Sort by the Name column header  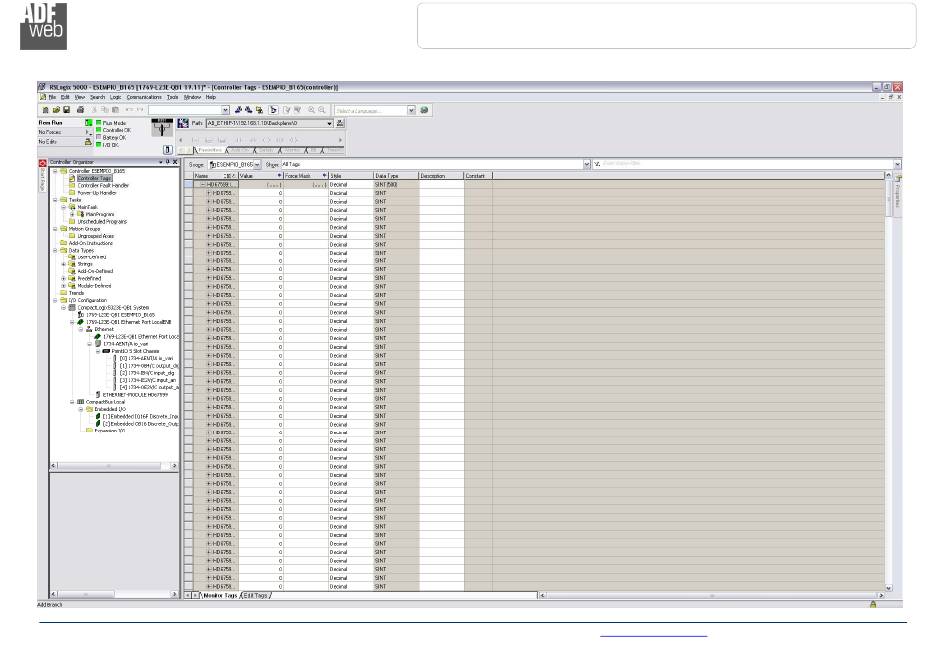[215, 176]
